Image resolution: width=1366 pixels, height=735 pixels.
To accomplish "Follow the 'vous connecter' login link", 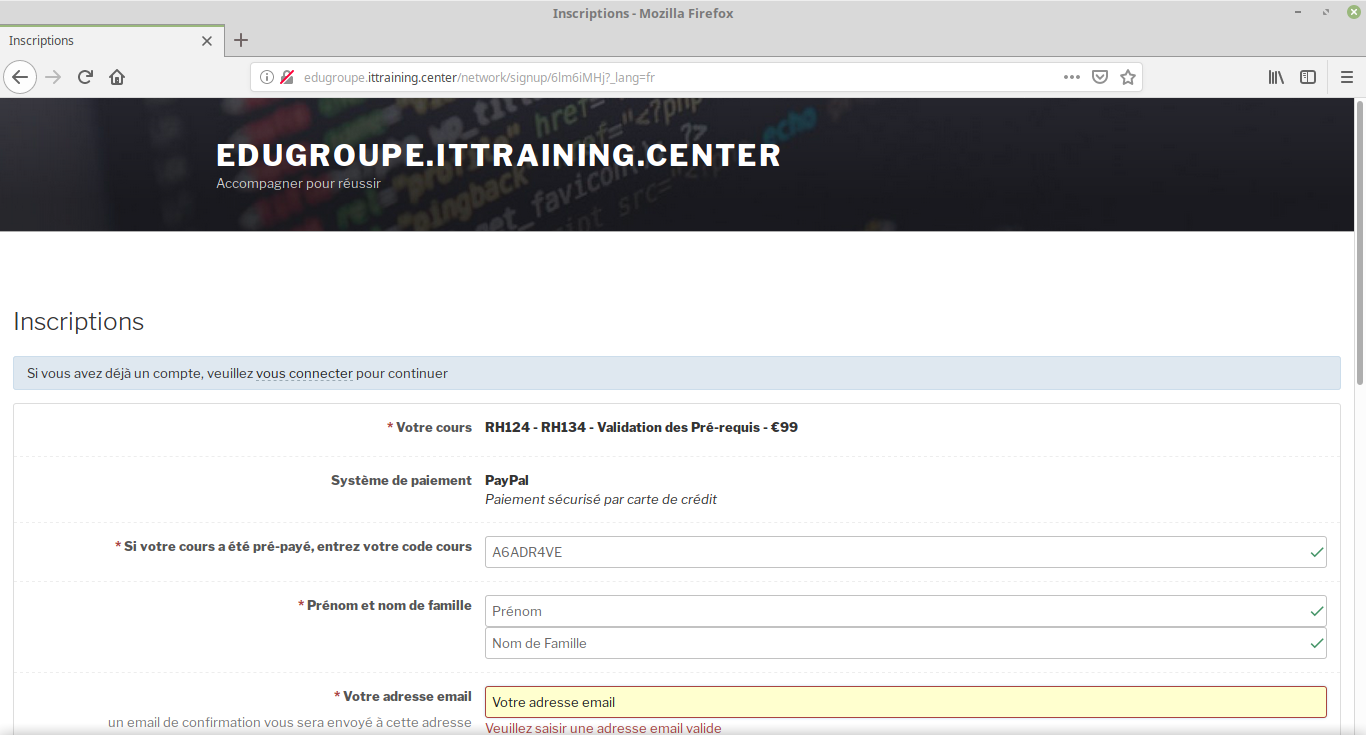I will tap(304, 374).
